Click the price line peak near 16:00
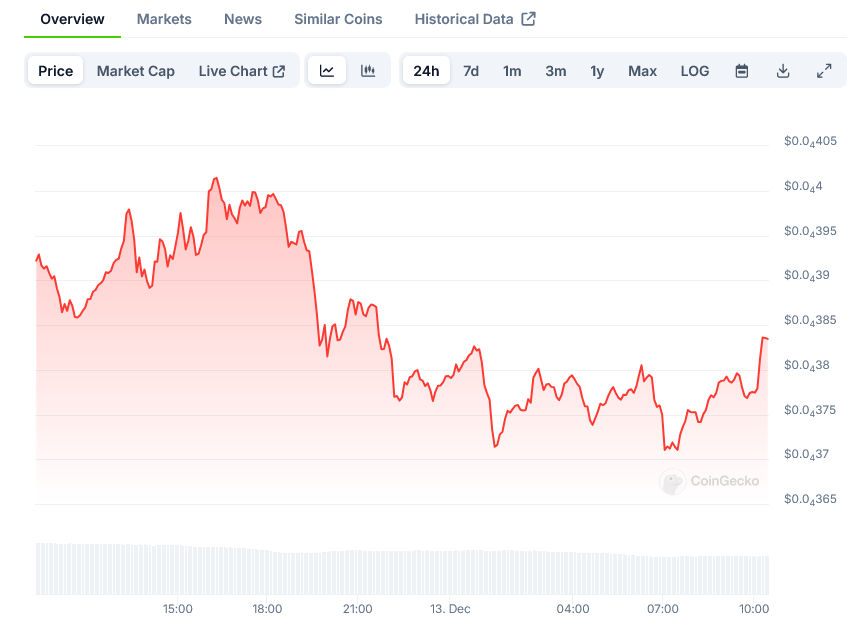847x641 pixels. 215,179
